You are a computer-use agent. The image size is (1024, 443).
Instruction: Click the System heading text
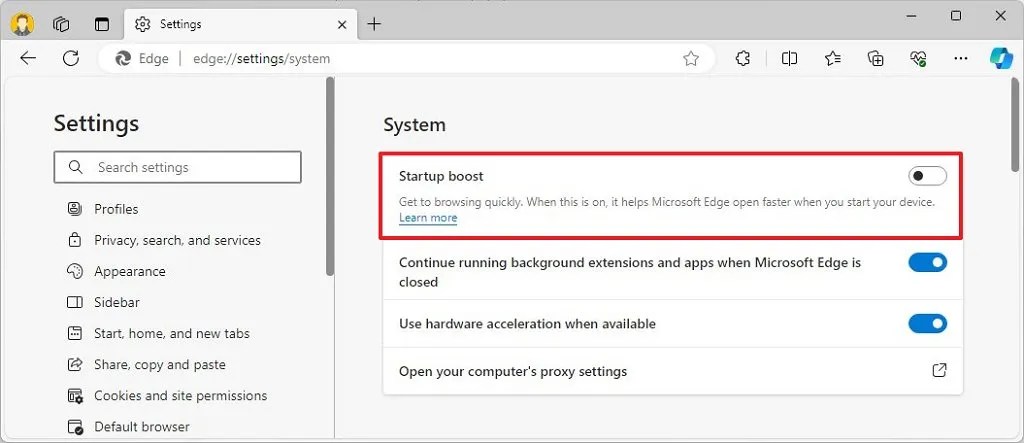coord(415,125)
